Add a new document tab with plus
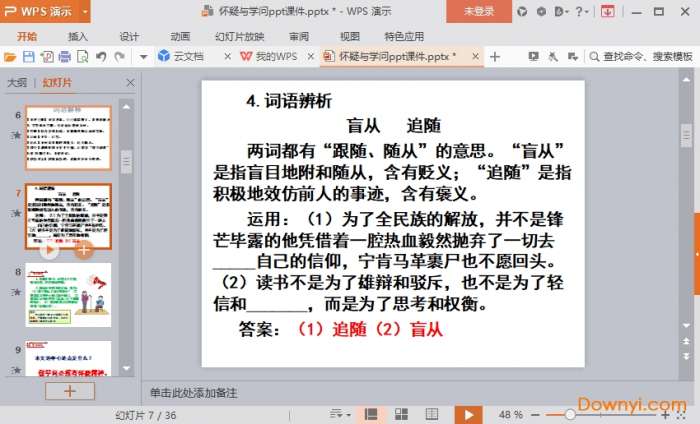 coord(495,57)
